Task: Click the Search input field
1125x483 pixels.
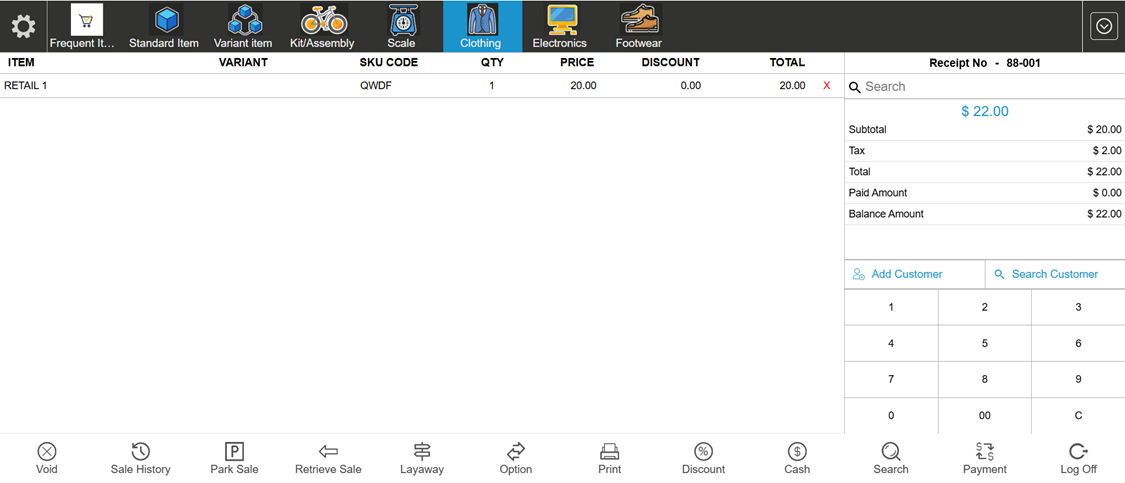Action: click(x=990, y=87)
